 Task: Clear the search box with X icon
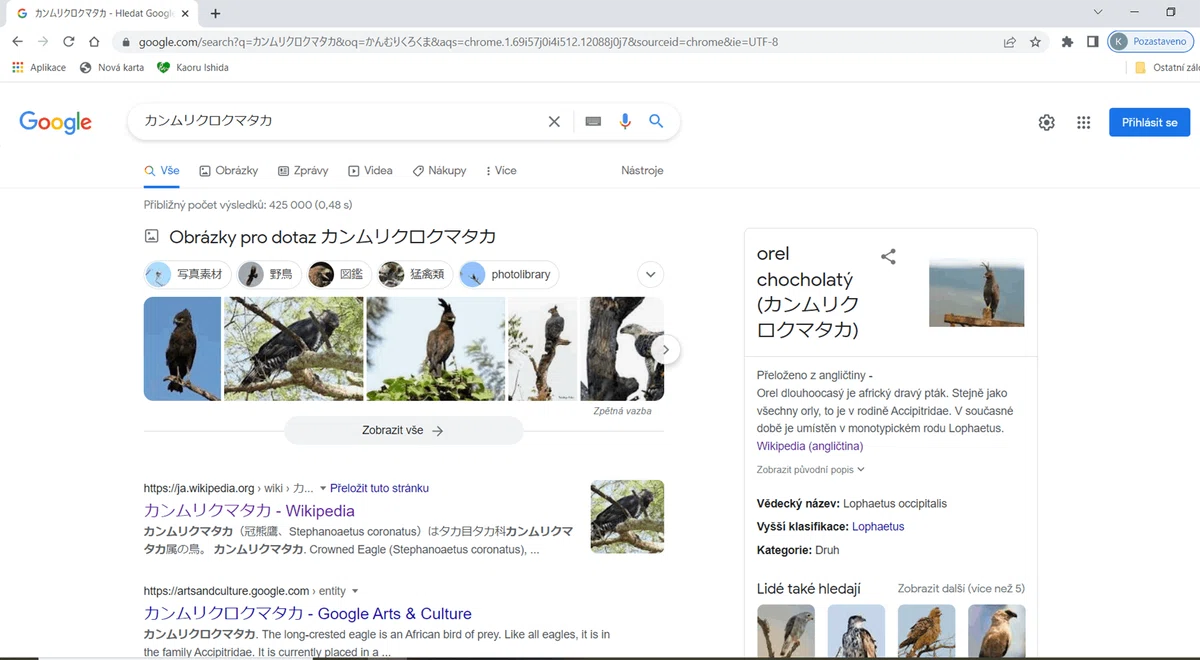point(554,121)
